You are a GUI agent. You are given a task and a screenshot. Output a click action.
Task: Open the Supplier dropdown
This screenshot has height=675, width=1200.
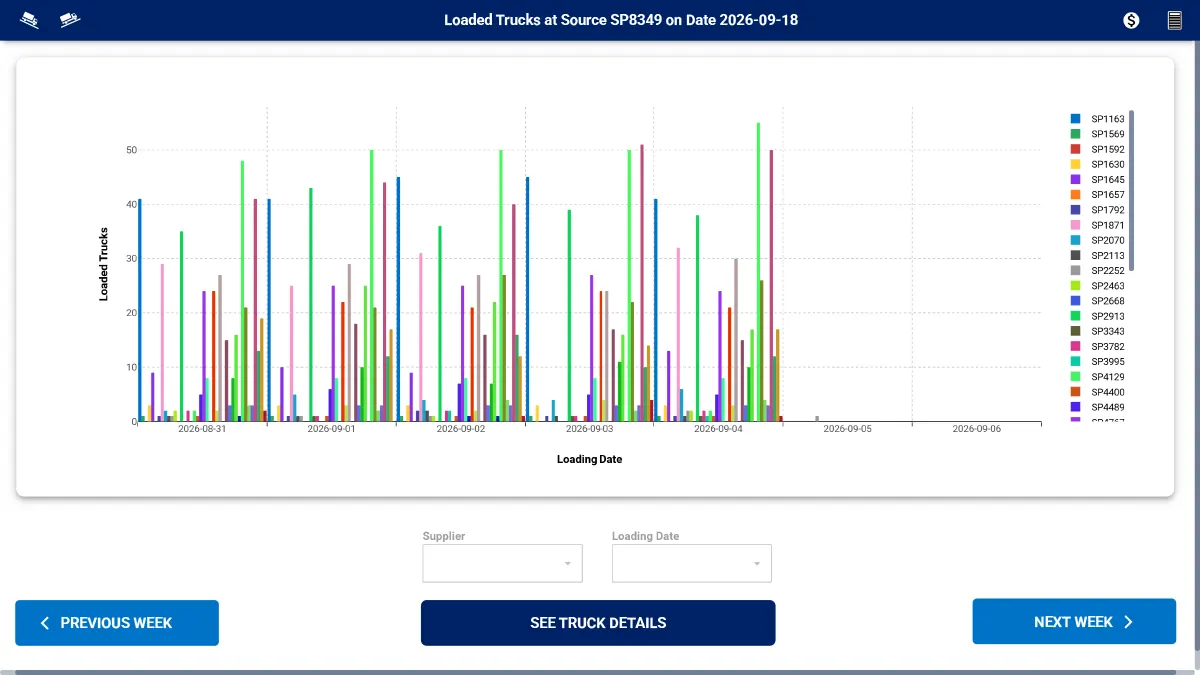coord(502,563)
